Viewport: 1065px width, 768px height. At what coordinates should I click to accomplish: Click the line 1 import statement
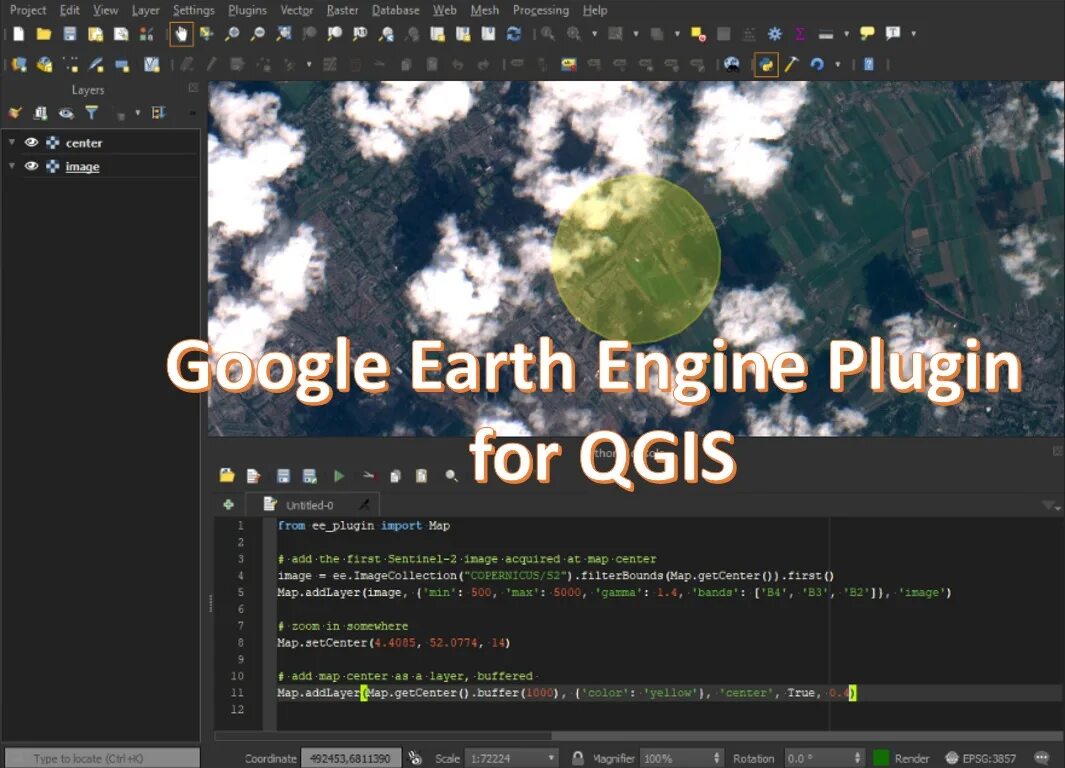pos(363,526)
